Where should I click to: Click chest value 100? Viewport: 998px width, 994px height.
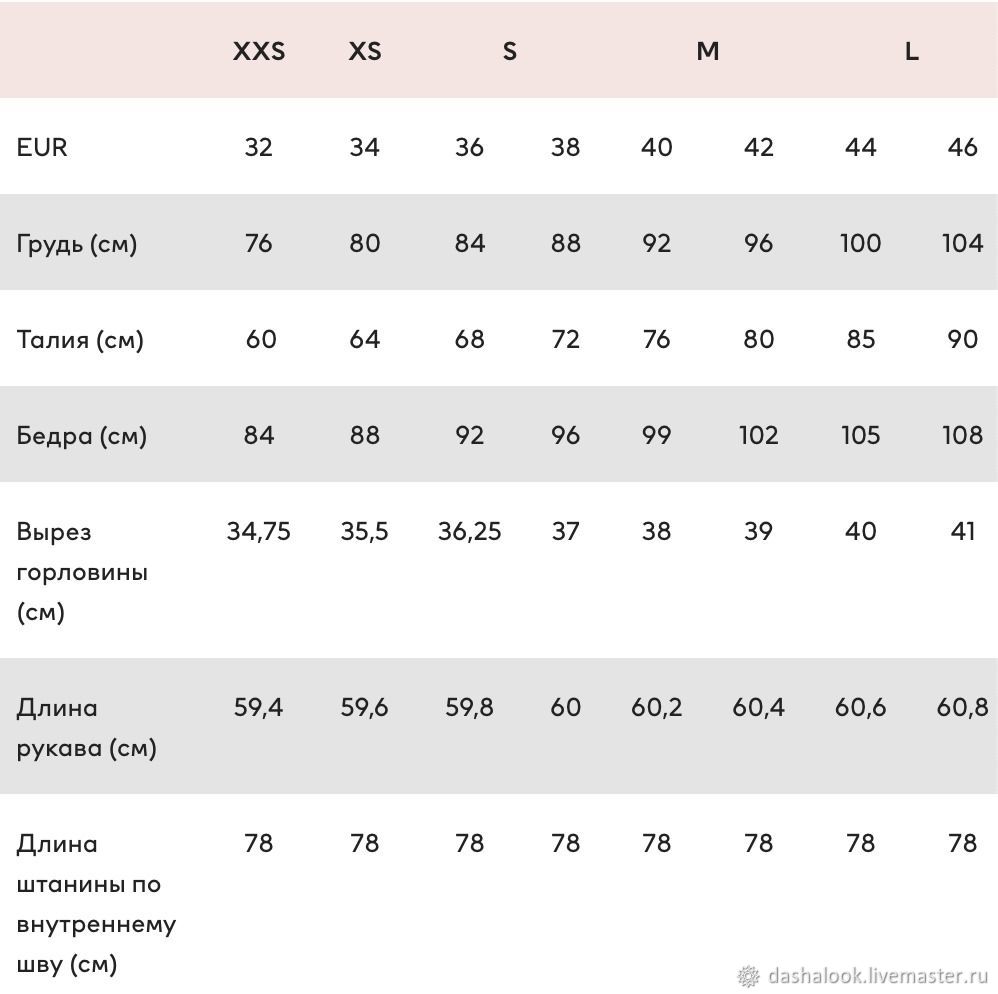860,243
